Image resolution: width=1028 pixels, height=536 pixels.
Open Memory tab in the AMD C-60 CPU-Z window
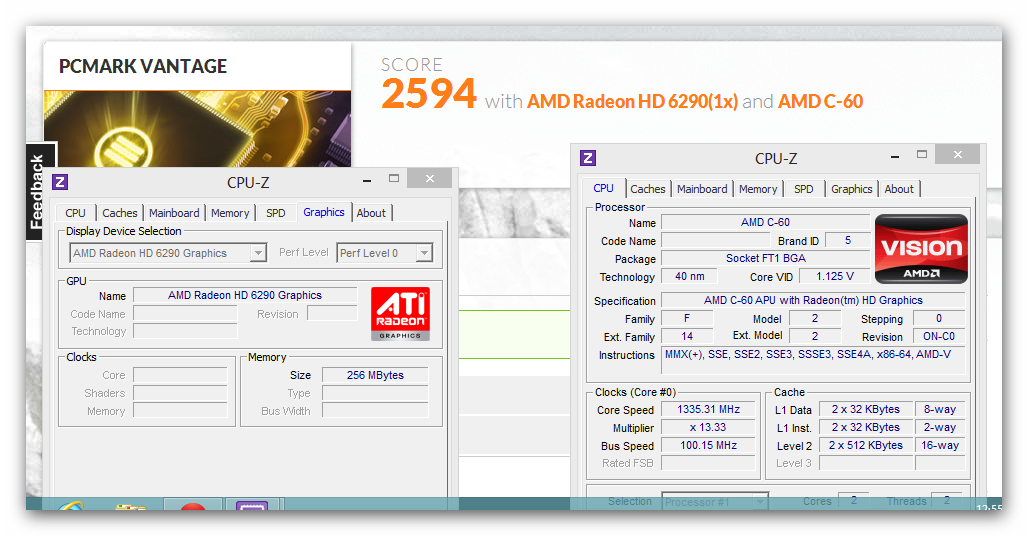pyautogui.click(x=758, y=189)
